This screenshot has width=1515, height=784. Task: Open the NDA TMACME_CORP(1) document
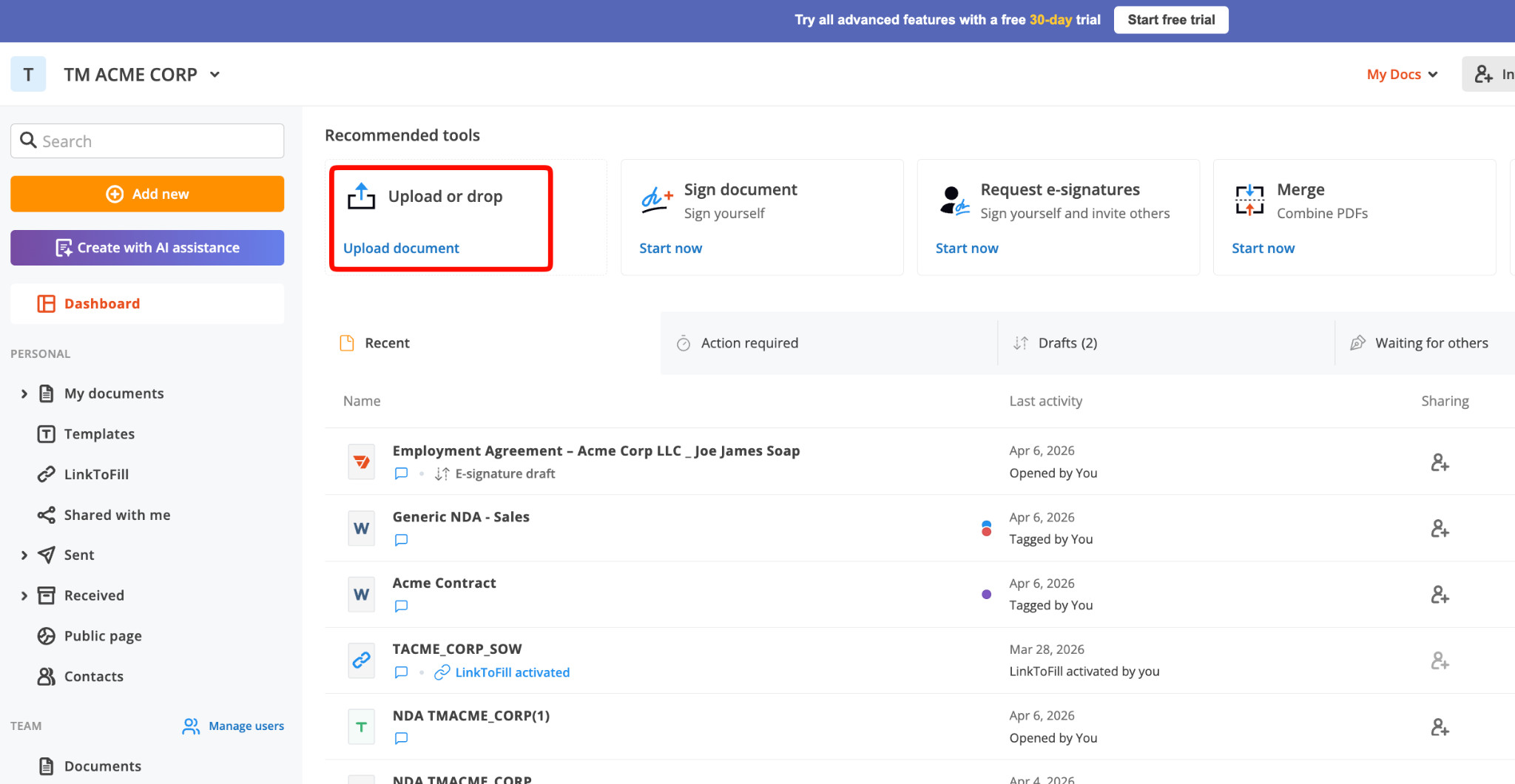pos(471,716)
